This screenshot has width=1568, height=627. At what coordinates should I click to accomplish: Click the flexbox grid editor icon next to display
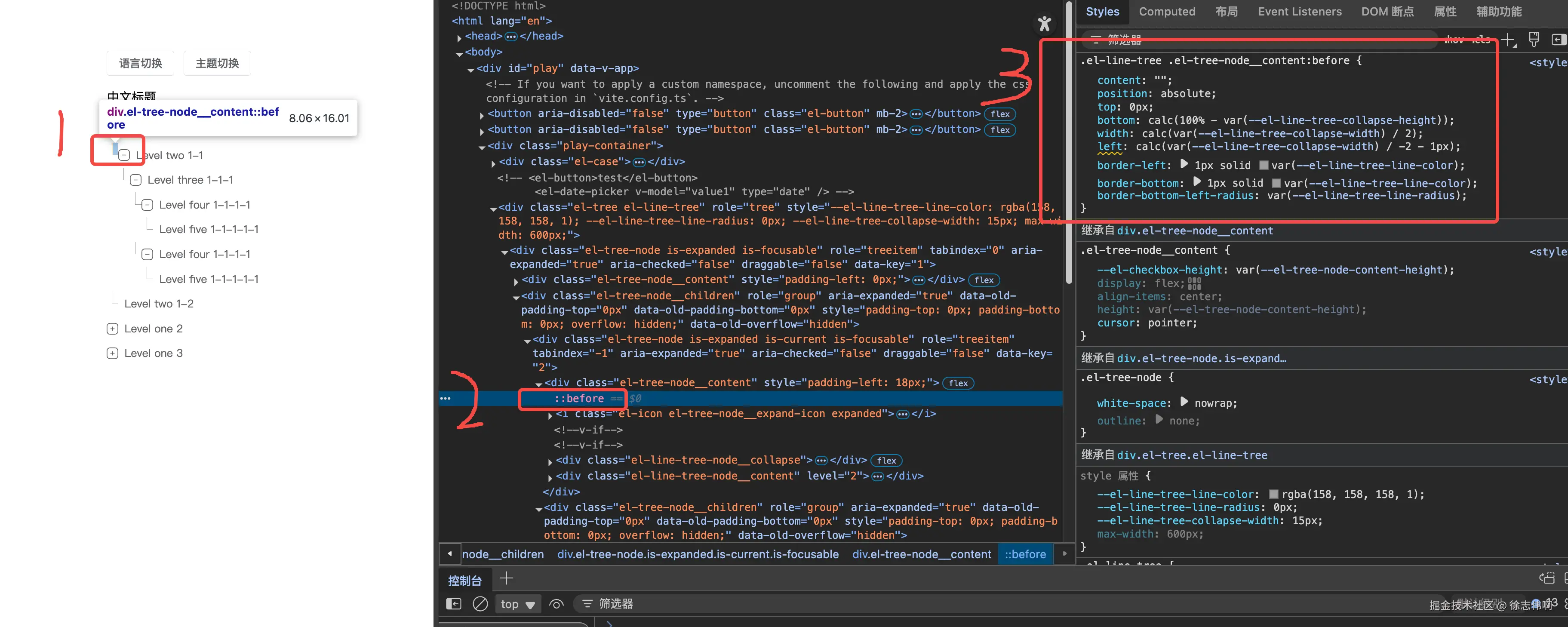point(1194,284)
